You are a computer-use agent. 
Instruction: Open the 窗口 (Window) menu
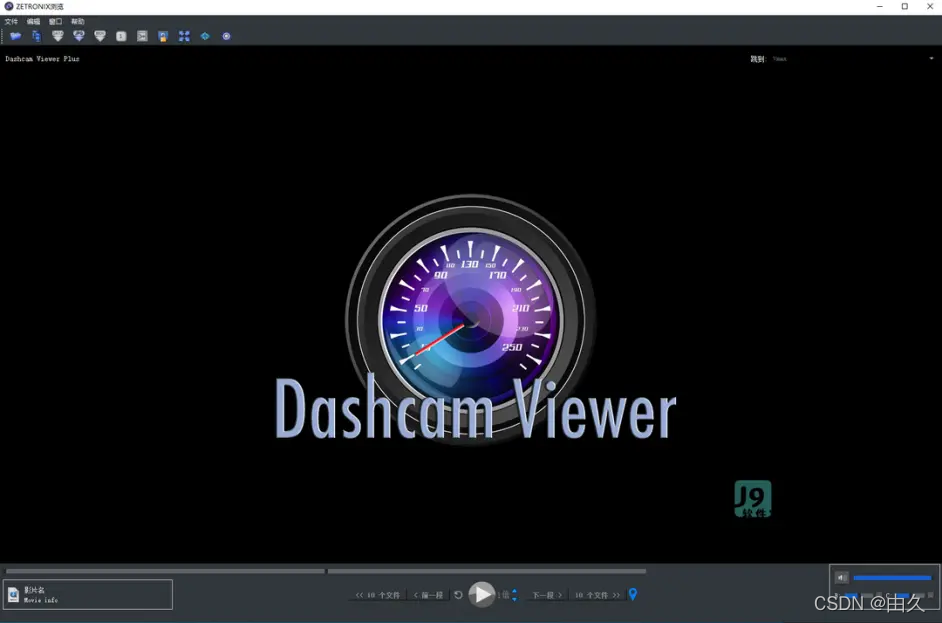click(x=55, y=21)
